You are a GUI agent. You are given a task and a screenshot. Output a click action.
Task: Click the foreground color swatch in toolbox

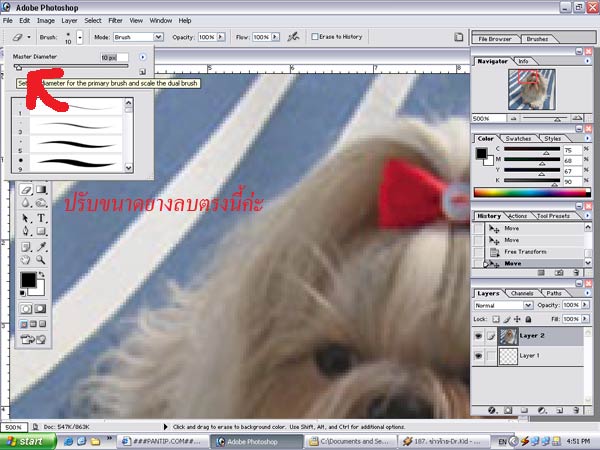28,280
